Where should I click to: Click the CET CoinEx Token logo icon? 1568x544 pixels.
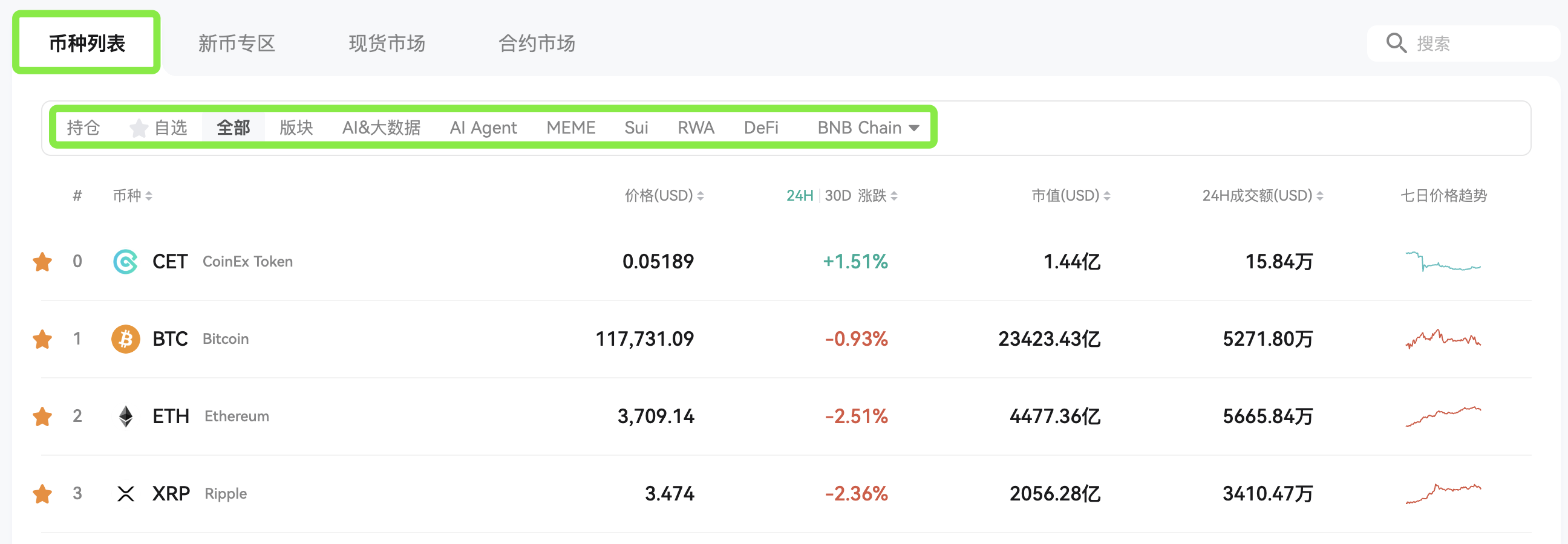click(125, 262)
